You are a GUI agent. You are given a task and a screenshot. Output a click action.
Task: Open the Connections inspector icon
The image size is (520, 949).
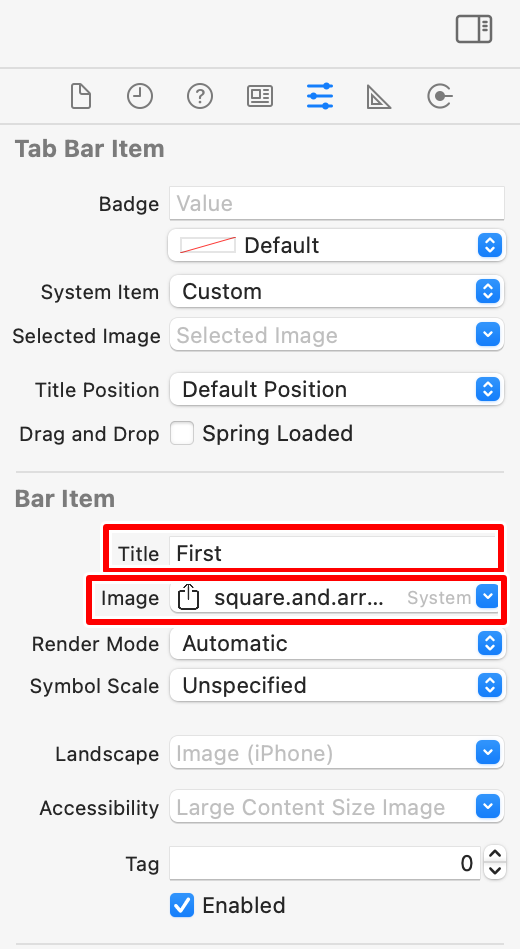click(x=439, y=96)
